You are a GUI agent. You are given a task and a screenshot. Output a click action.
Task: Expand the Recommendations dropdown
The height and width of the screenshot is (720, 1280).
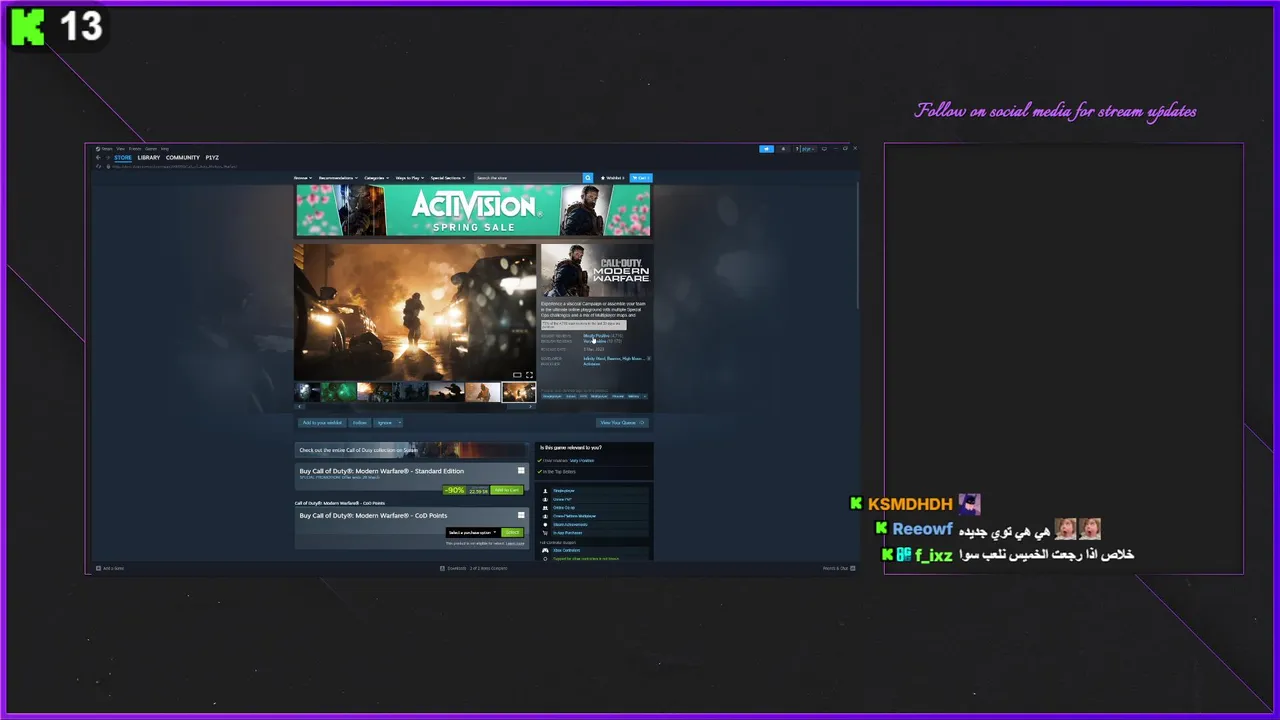click(338, 178)
